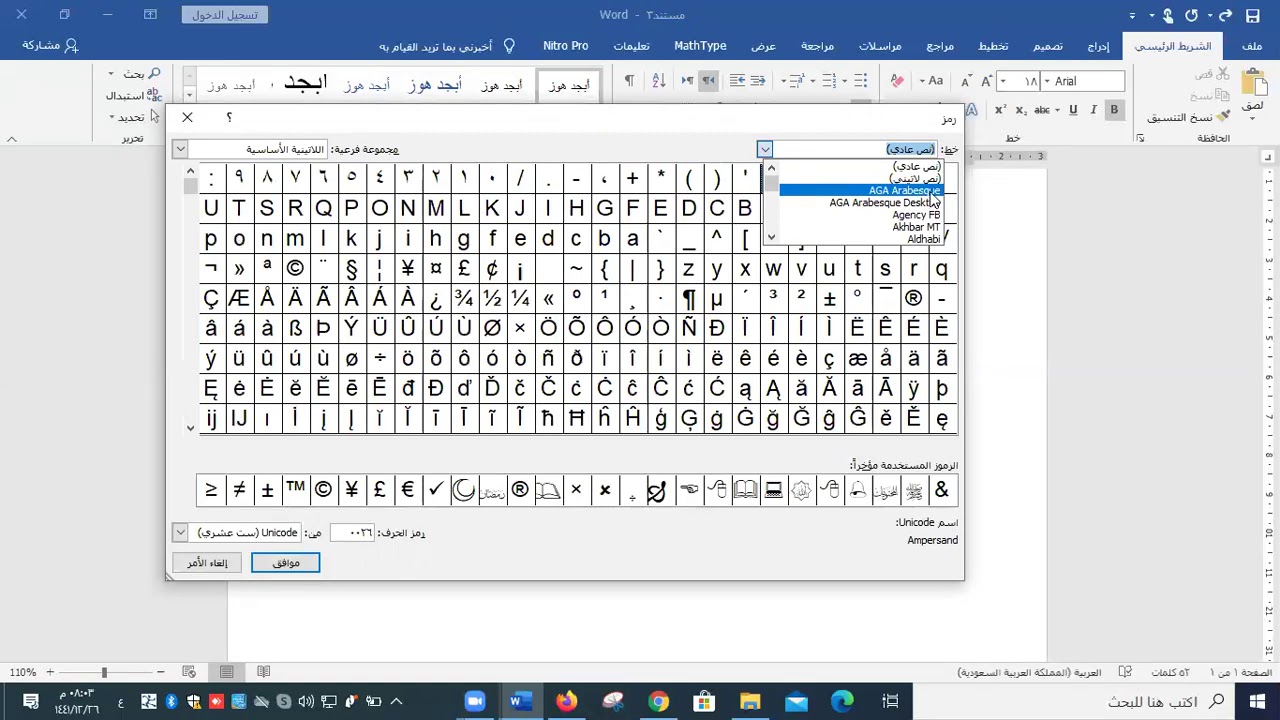Select Akhbar MT font

860,227
